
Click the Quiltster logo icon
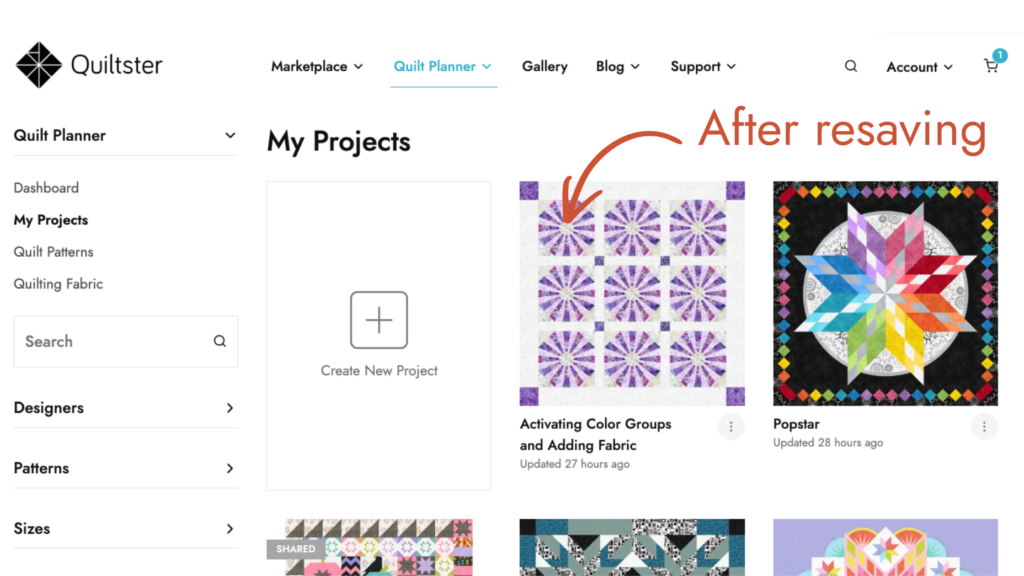(39, 66)
